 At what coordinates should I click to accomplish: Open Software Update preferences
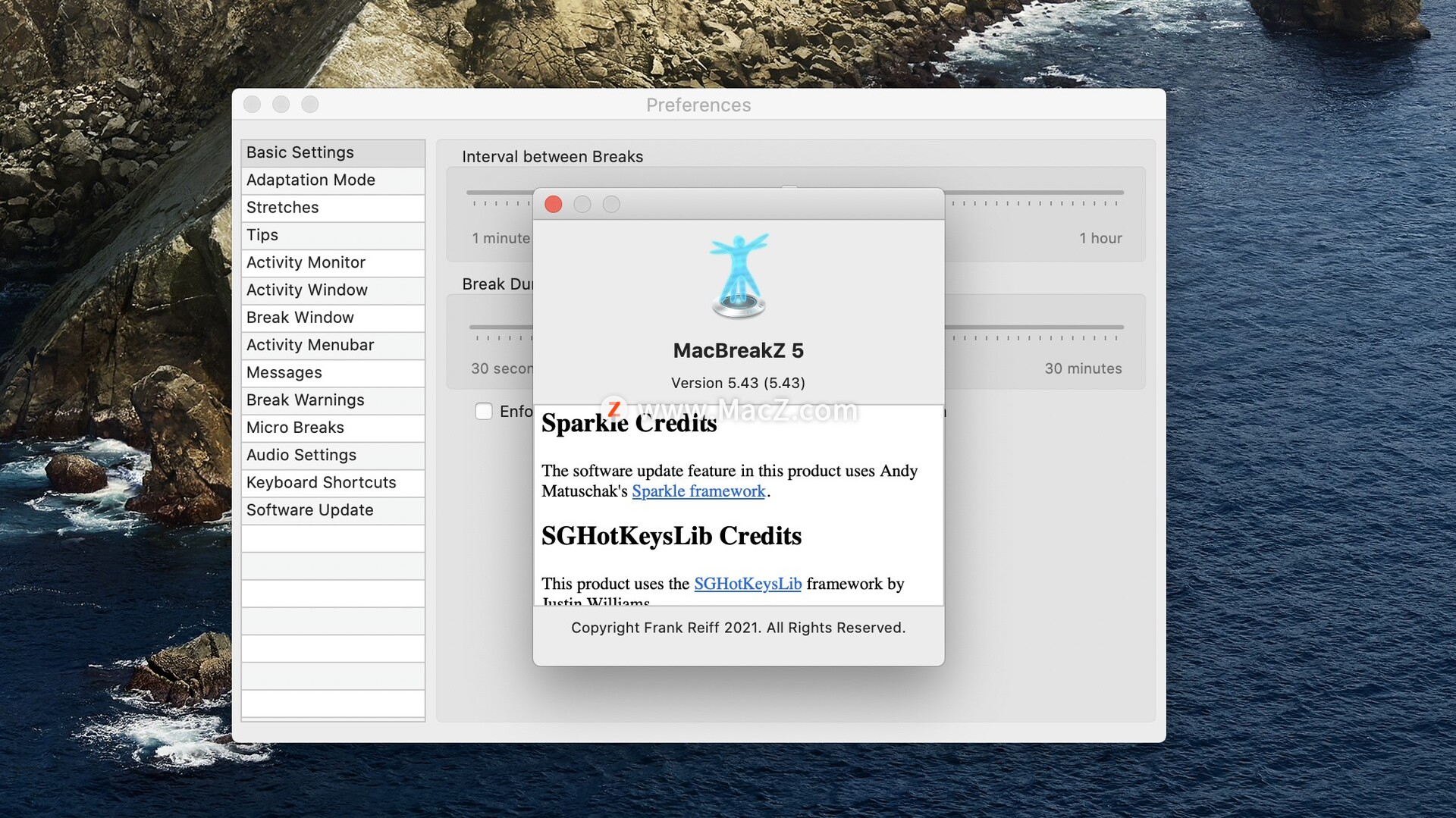tap(333, 510)
